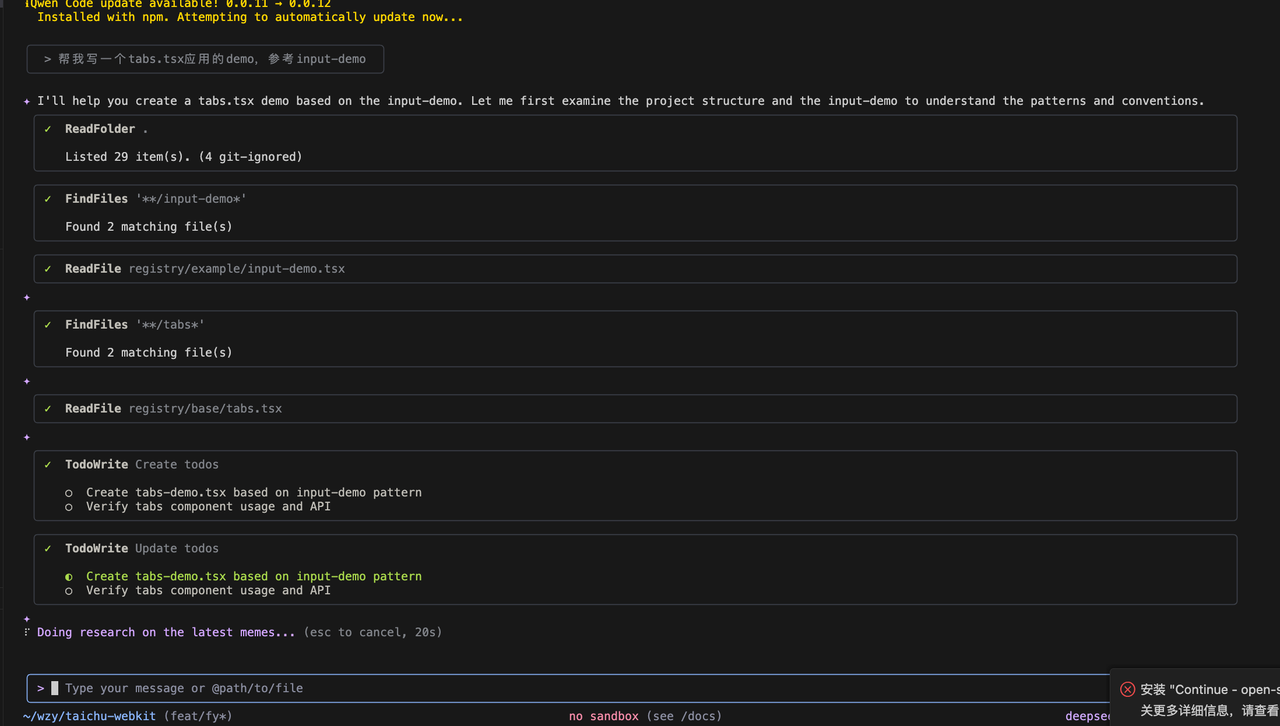Image resolution: width=1280 pixels, height=726 pixels.
Task: Click the "(see /docs)" text in the status bar
Action: (x=684, y=716)
